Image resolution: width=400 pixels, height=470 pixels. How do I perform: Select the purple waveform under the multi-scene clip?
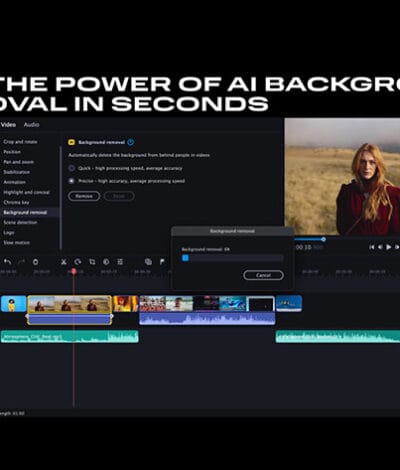[x=207, y=319]
